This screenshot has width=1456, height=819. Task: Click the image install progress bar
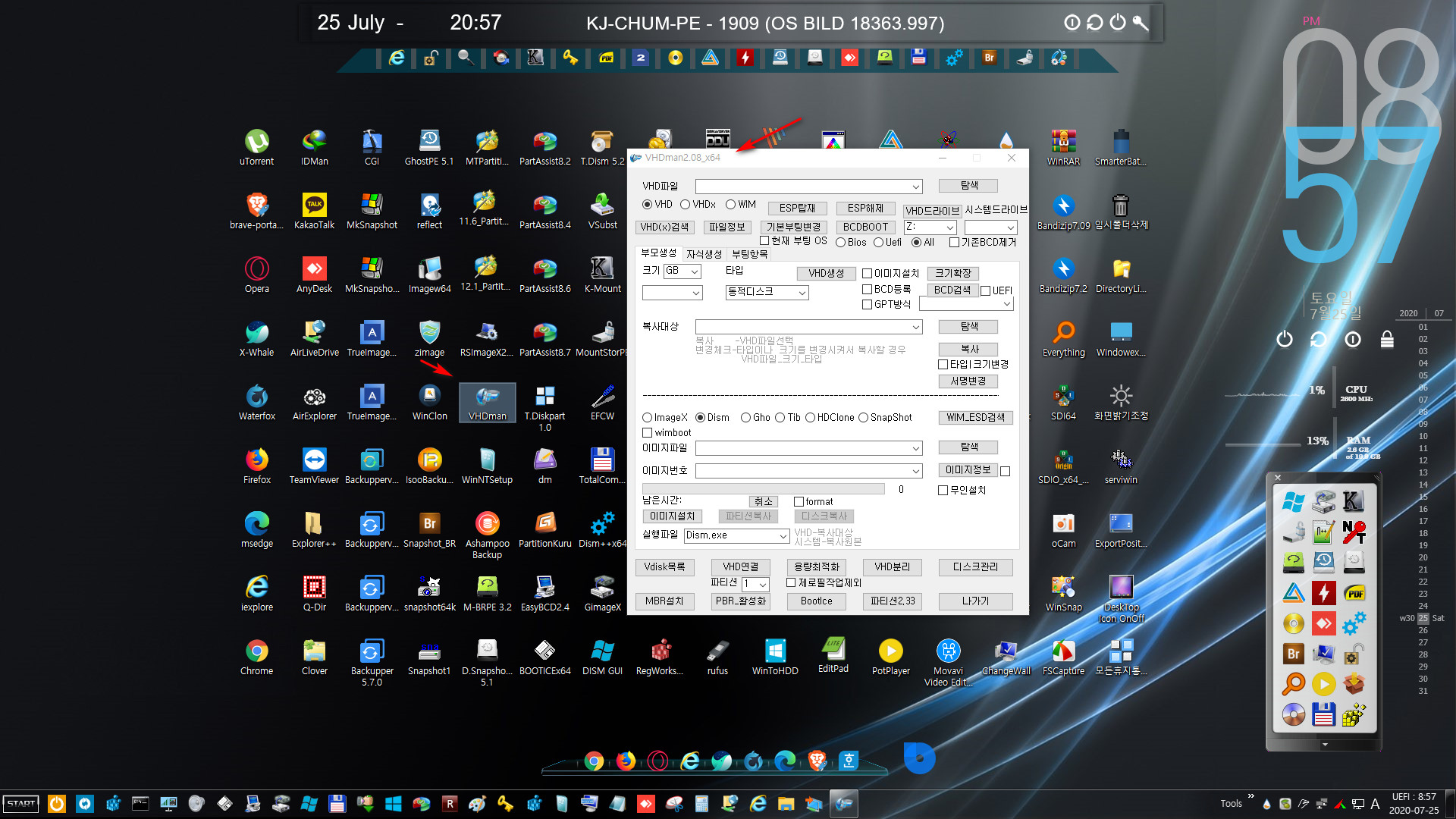tap(763, 490)
